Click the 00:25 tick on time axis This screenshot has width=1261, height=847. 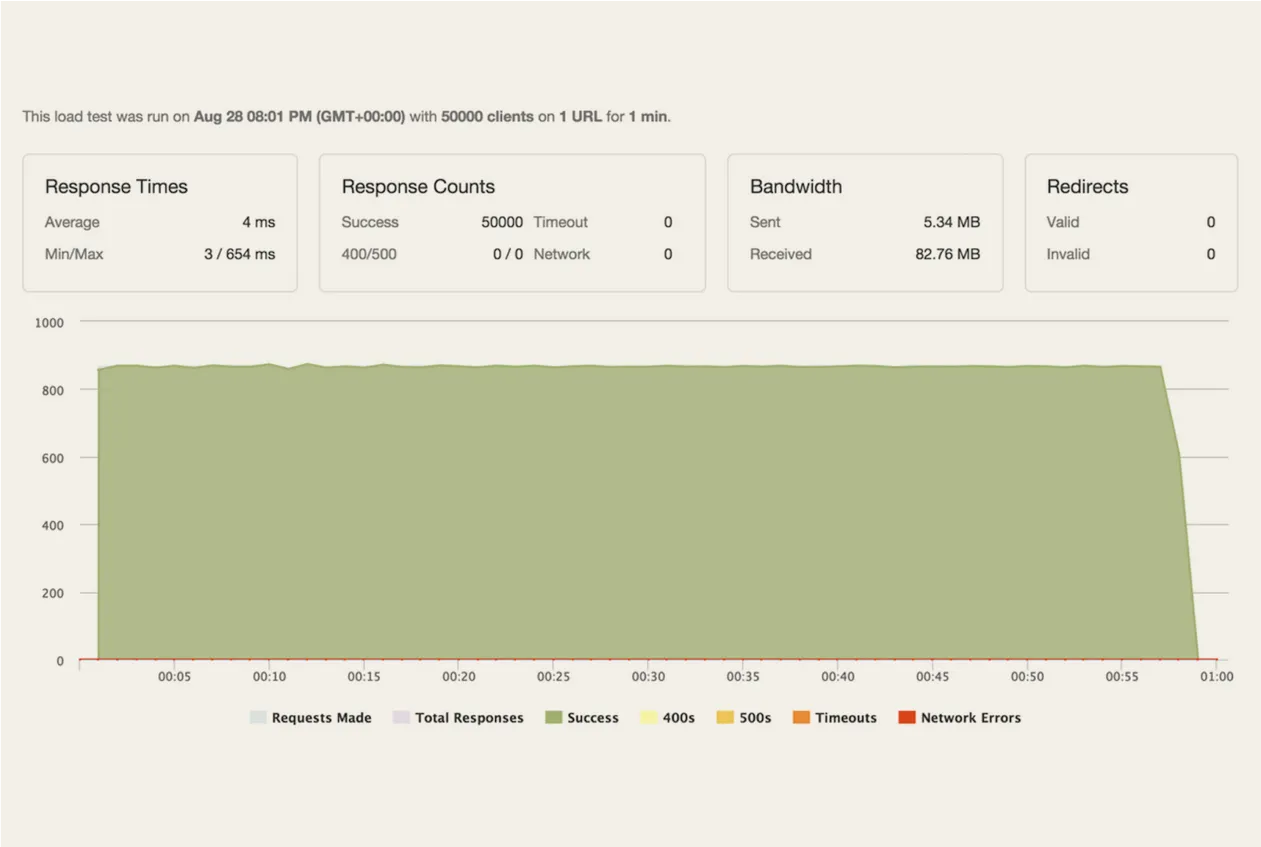click(553, 677)
